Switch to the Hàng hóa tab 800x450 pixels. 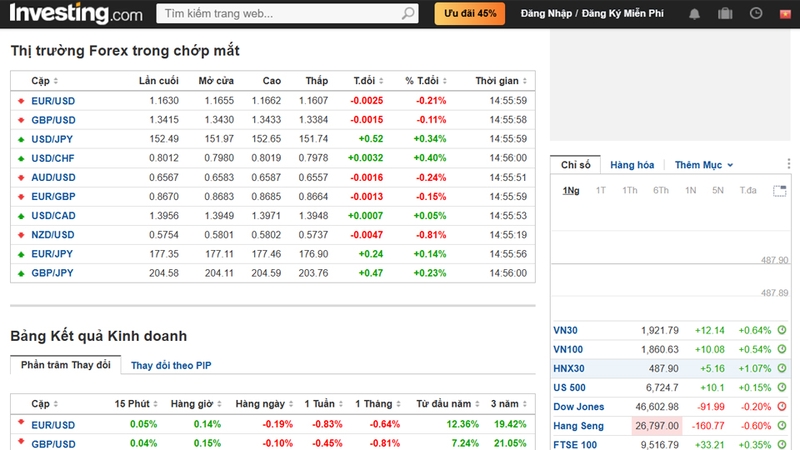(632, 165)
